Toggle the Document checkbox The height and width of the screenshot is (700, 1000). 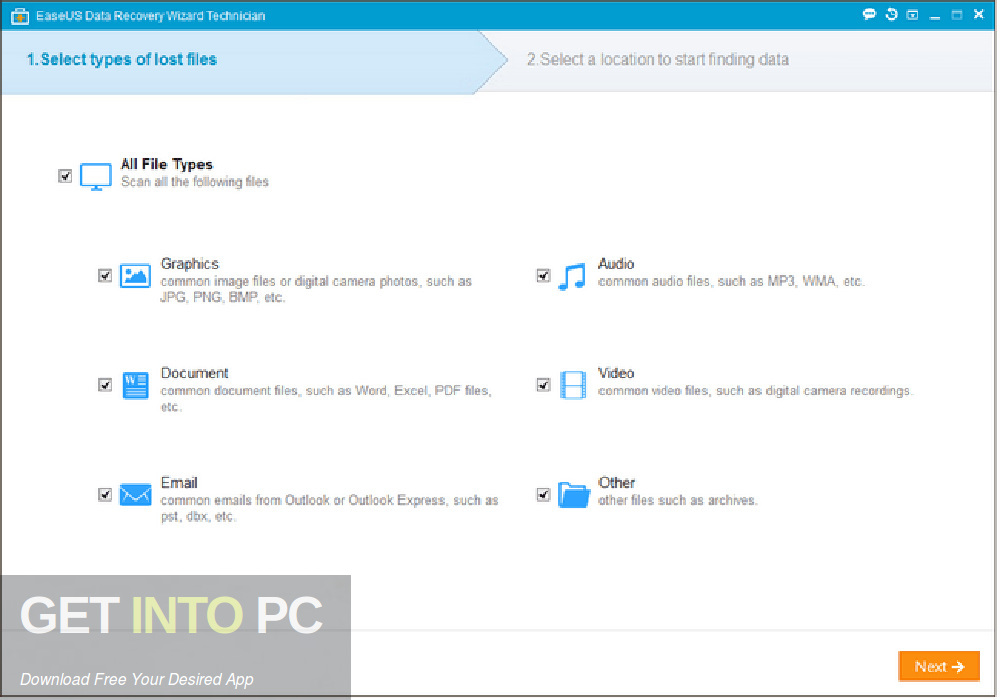tap(105, 385)
